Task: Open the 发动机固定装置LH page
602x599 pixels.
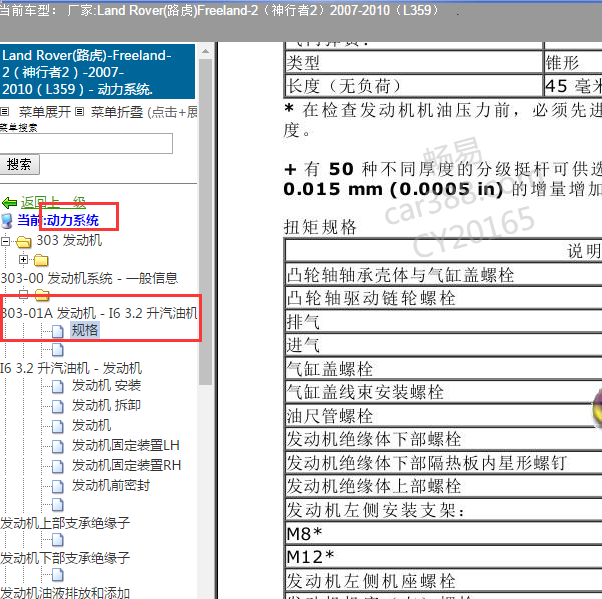Action: (x=126, y=445)
